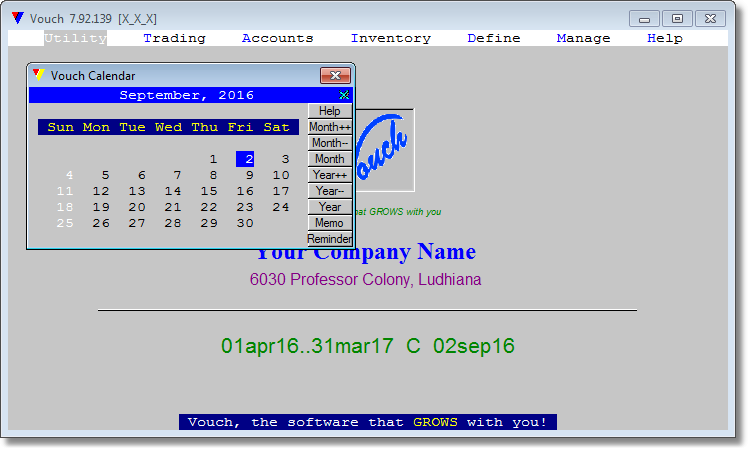The width and height of the screenshot is (748, 450).
Task: Select Sunday 18 in the calendar
Action: pyautogui.click(x=65, y=207)
